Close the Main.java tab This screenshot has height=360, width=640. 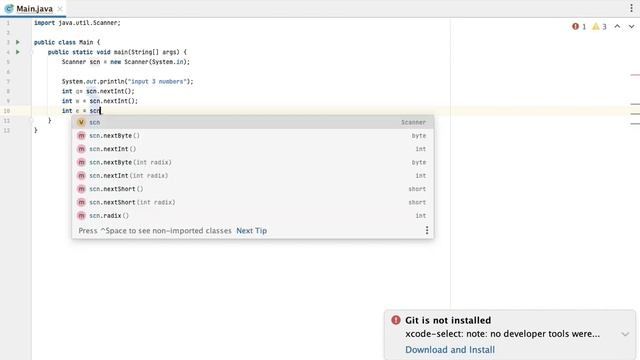tap(60, 9)
